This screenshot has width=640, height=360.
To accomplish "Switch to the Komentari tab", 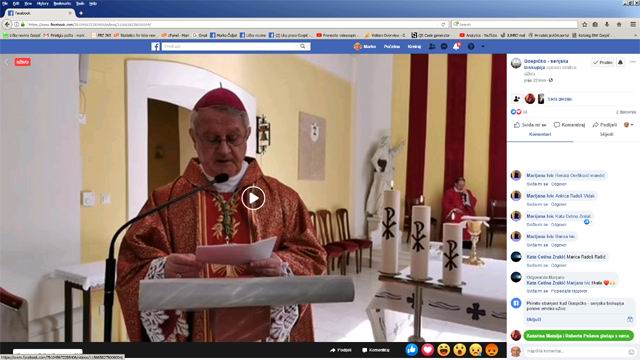I will point(540,134).
